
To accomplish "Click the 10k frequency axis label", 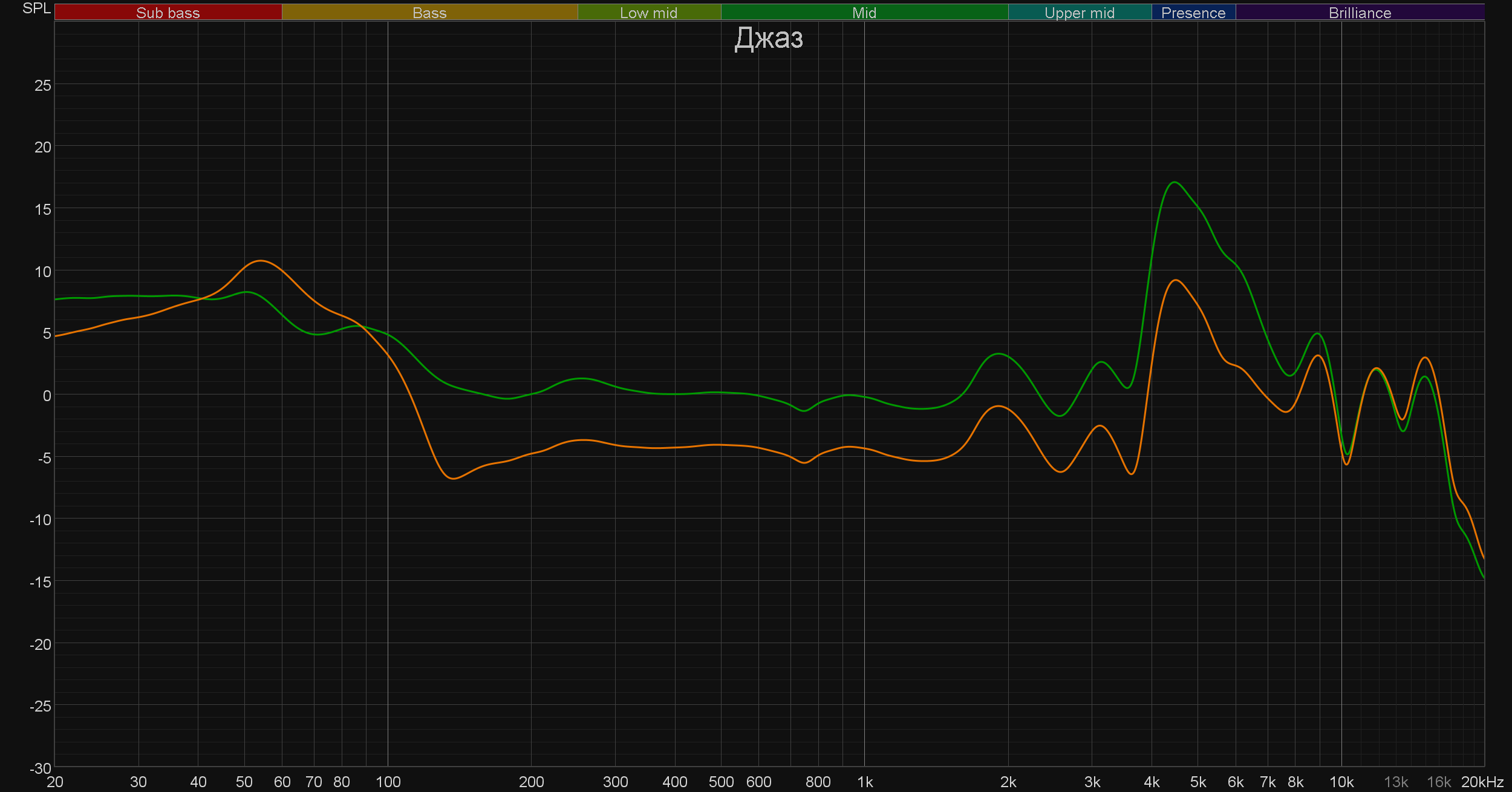I will click(x=1341, y=782).
